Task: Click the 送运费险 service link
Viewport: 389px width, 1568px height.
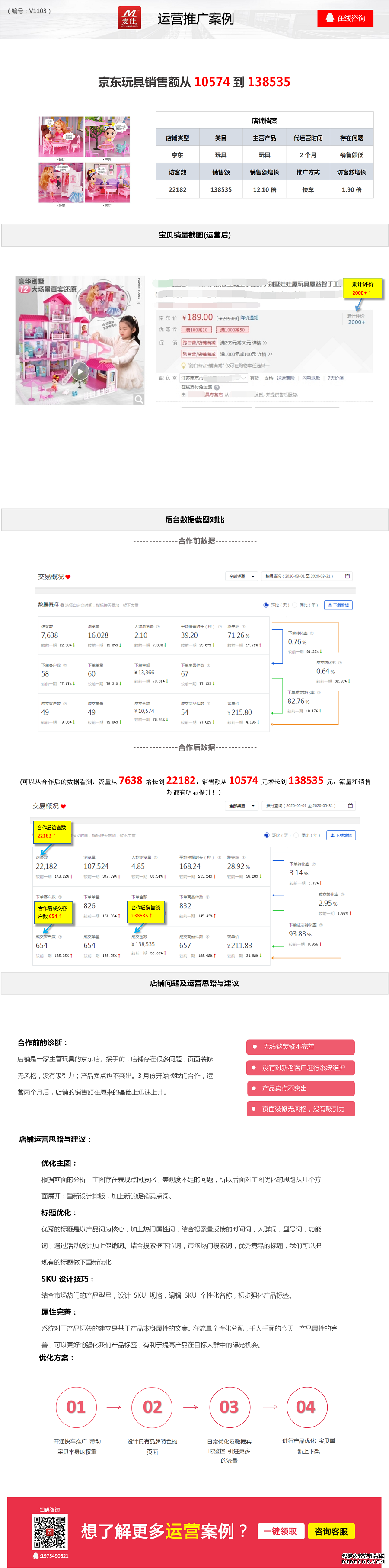Action: point(286,378)
